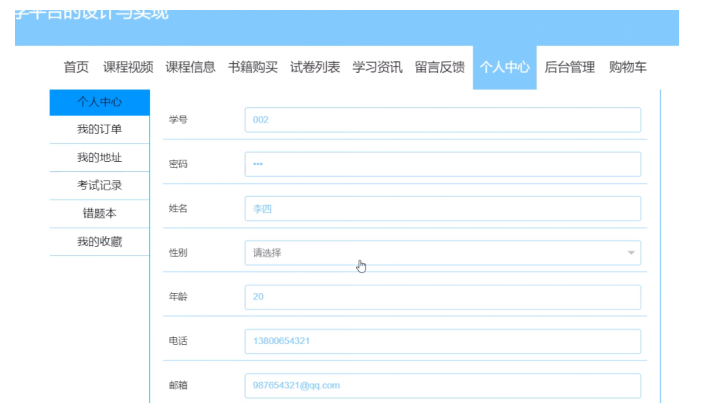702x410 pixels.
Task: View 考试记录 from the sidebar
Action: (x=99, y=185)
